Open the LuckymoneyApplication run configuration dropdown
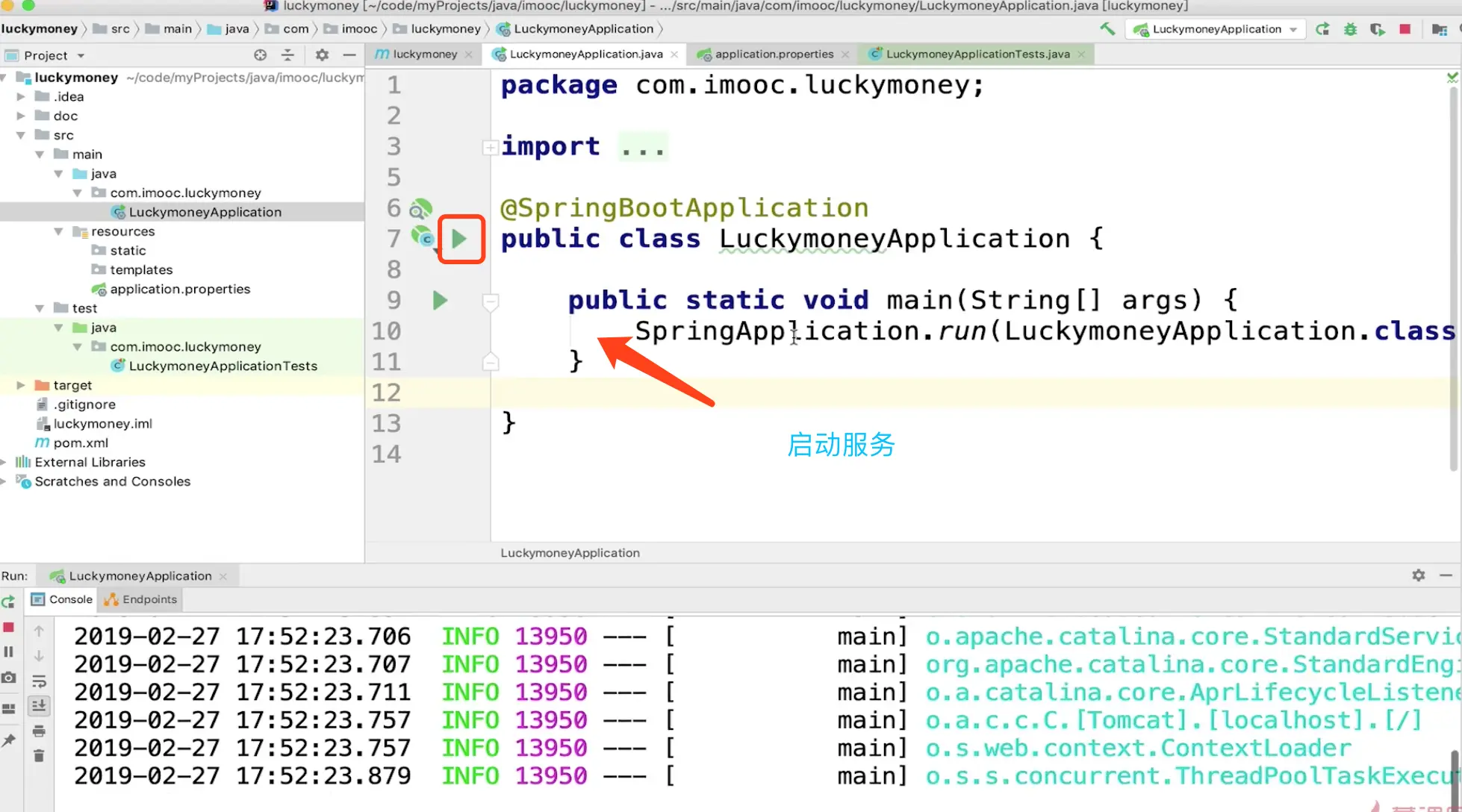Screen dimensions: 1462x812 [1216, 29]
